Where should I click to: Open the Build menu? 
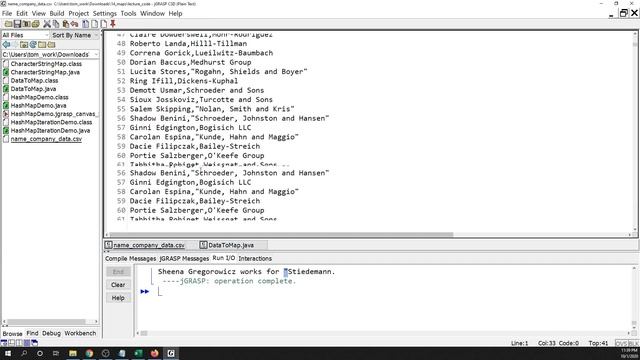pyautogui.click(x=57, y=13)
